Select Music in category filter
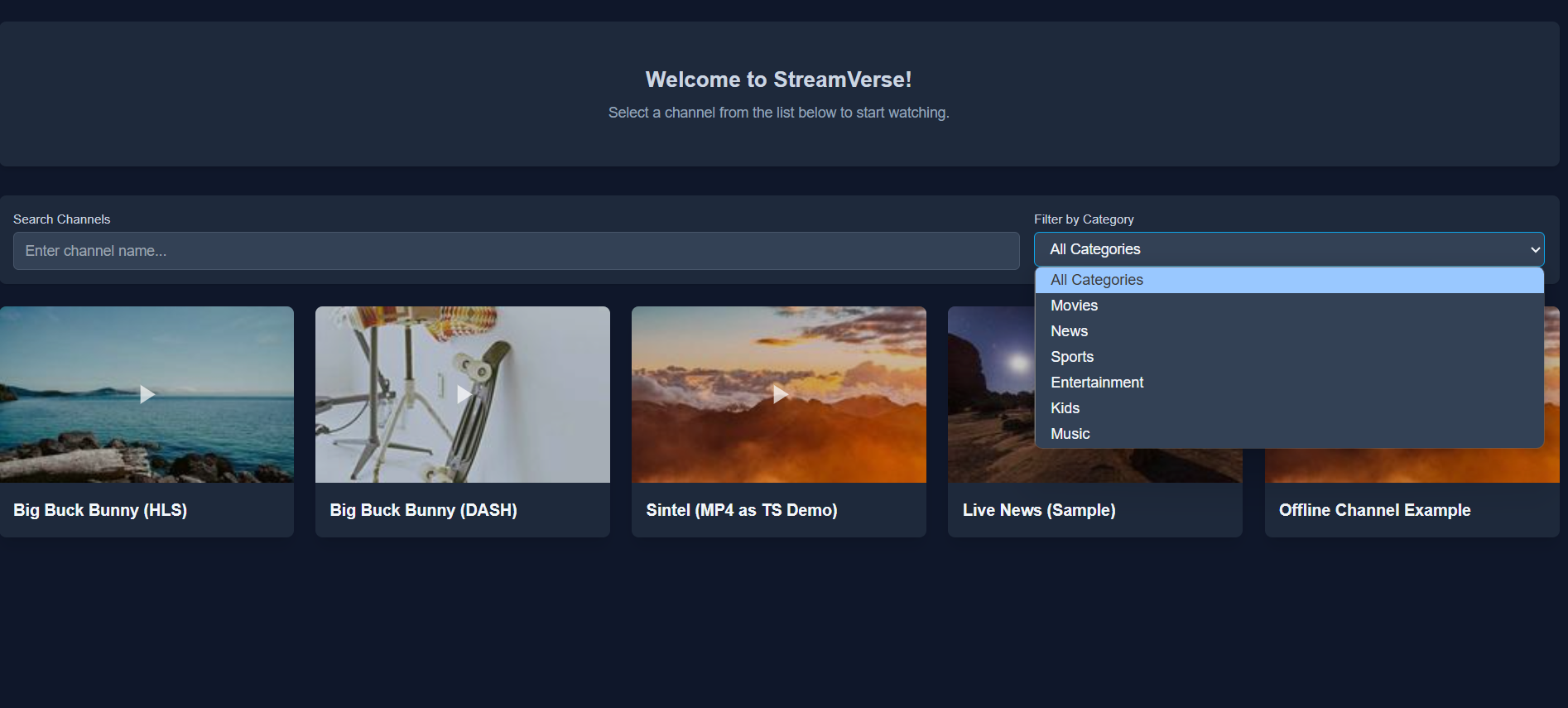1568x708 pixels. 1070,434
